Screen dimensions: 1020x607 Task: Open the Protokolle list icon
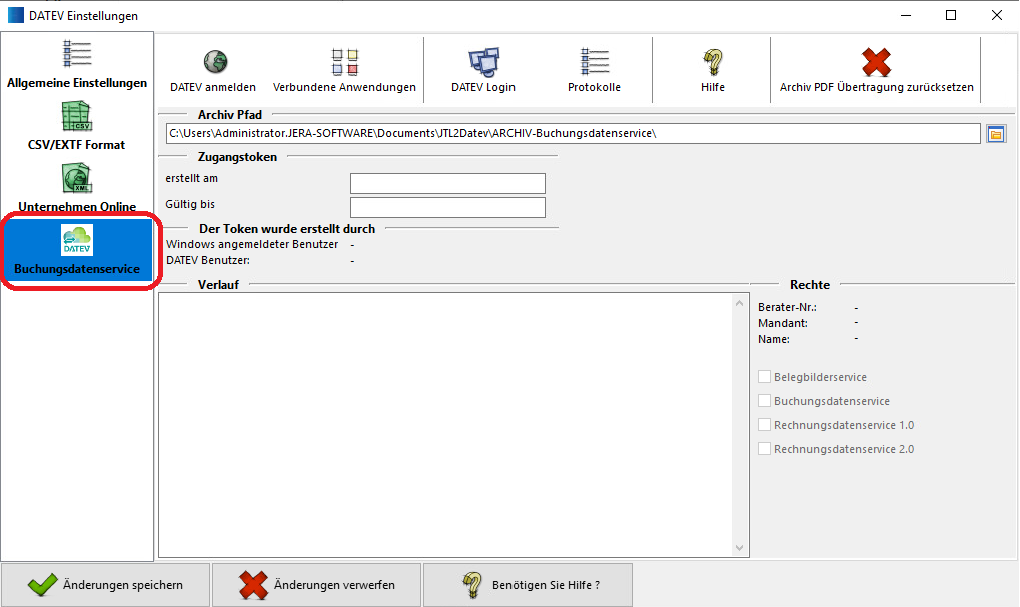click(594, 62)
